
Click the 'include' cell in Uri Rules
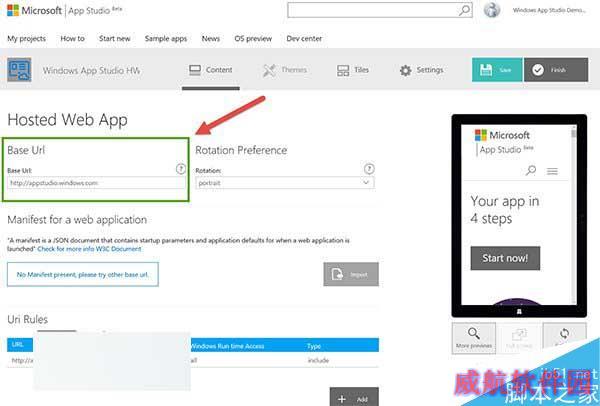pos(318,360)
